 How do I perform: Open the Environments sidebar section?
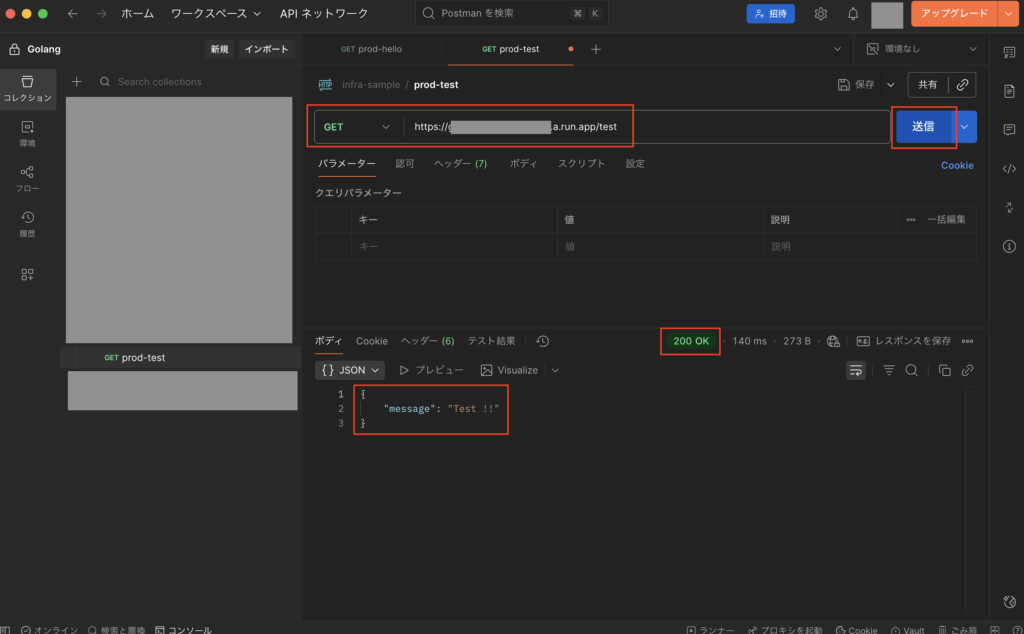27,133
